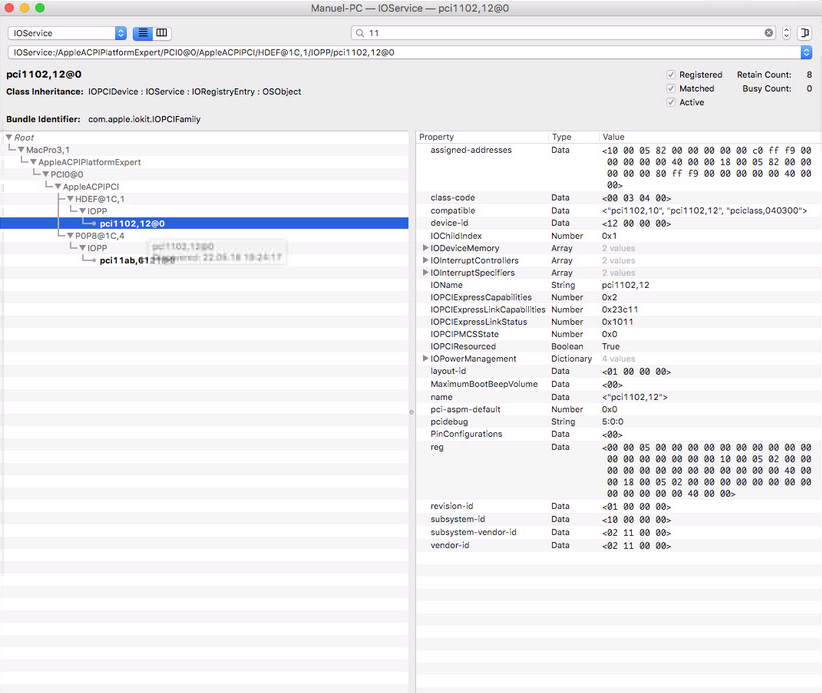Select MacPro3,1 in the registry tree
822x693 pixels.
point(48,150)
